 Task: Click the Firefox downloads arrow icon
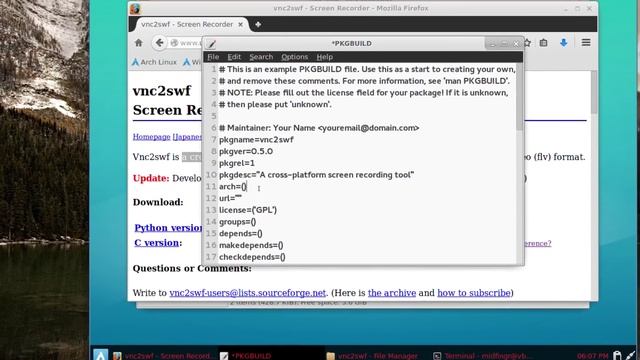(564, 43)
